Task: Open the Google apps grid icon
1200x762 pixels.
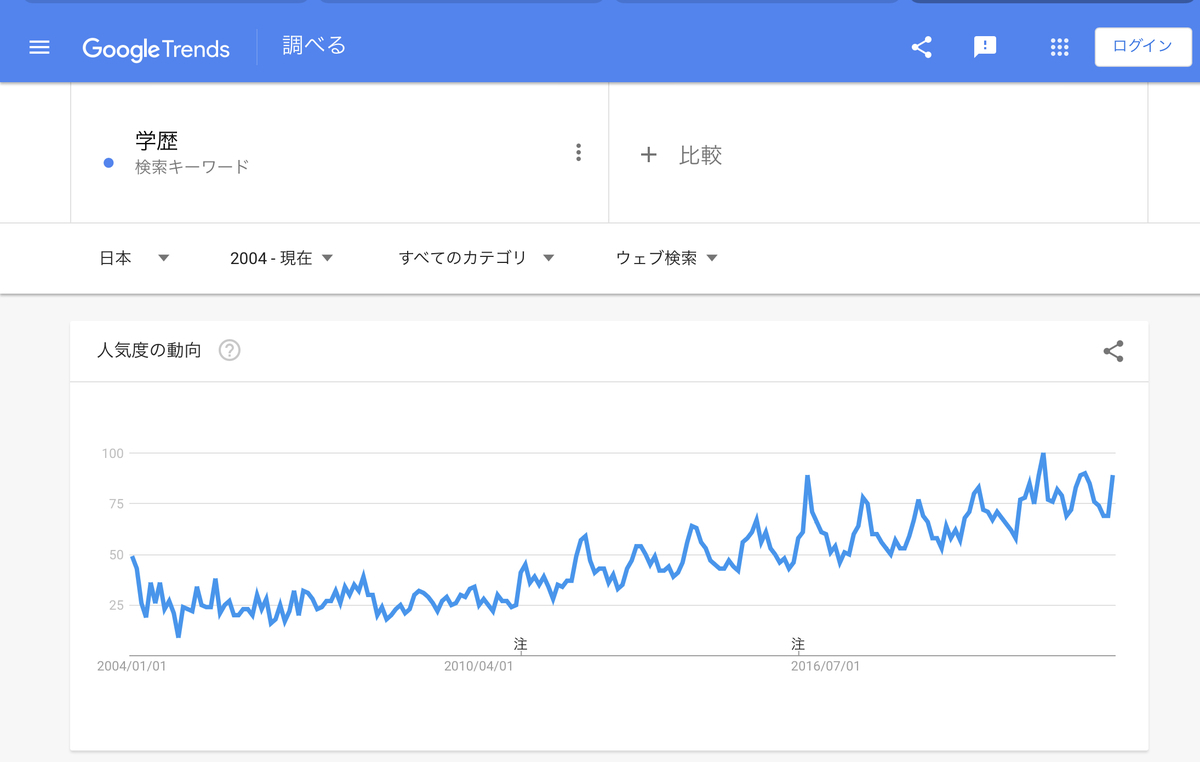Action: tap(1059, 46)
